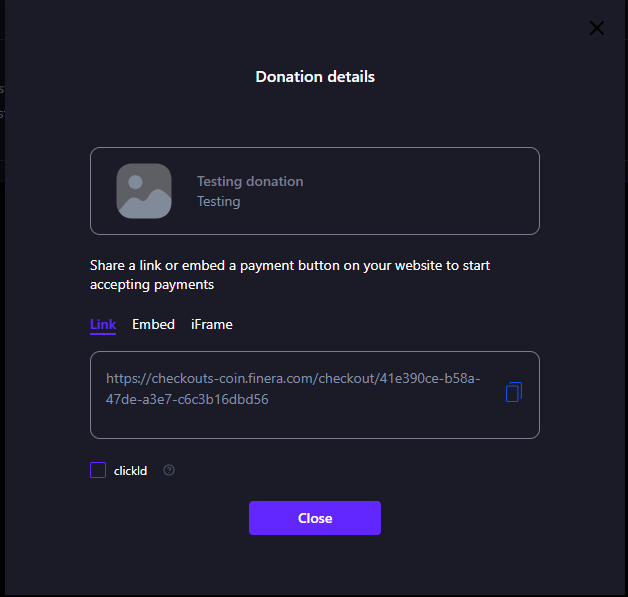
Task: Select the Testing donation title
Action: coord(250,181)
